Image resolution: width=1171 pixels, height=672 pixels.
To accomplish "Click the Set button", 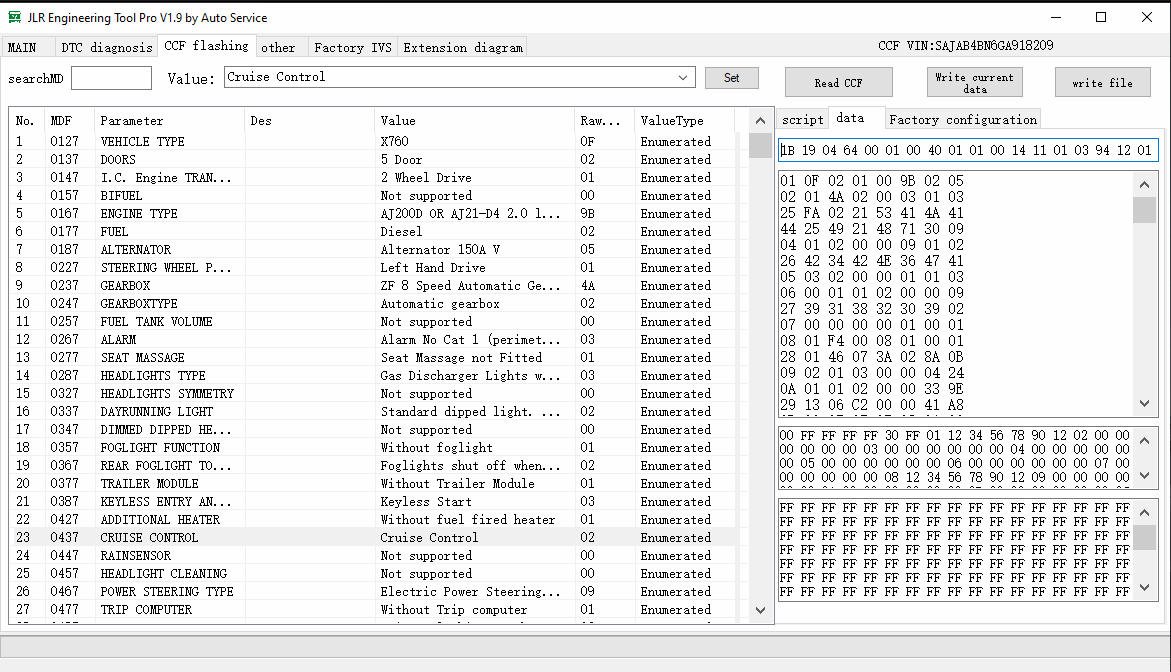I will pyautogui.click(x=732, y=78).
